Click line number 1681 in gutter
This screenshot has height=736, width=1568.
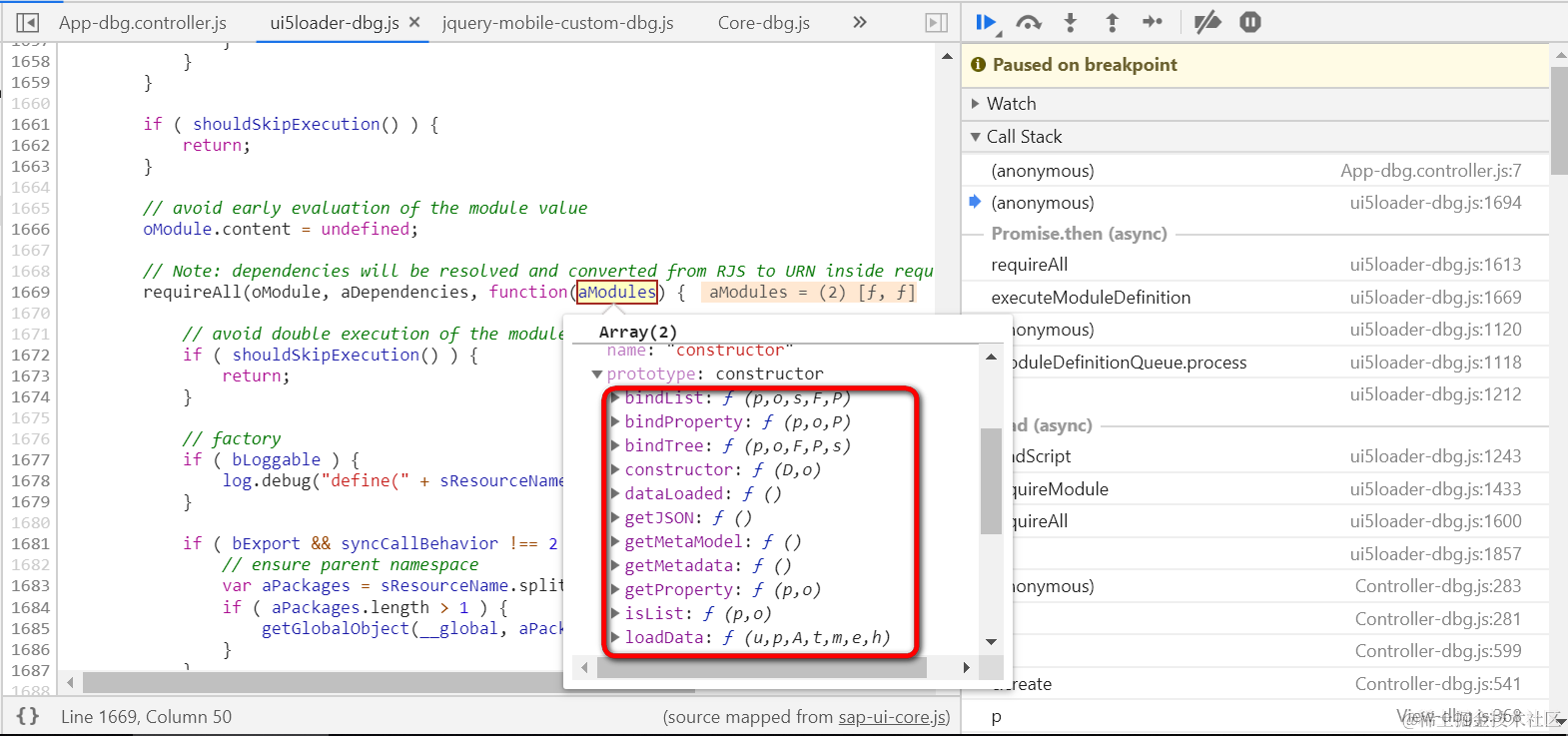click(30, 544)
